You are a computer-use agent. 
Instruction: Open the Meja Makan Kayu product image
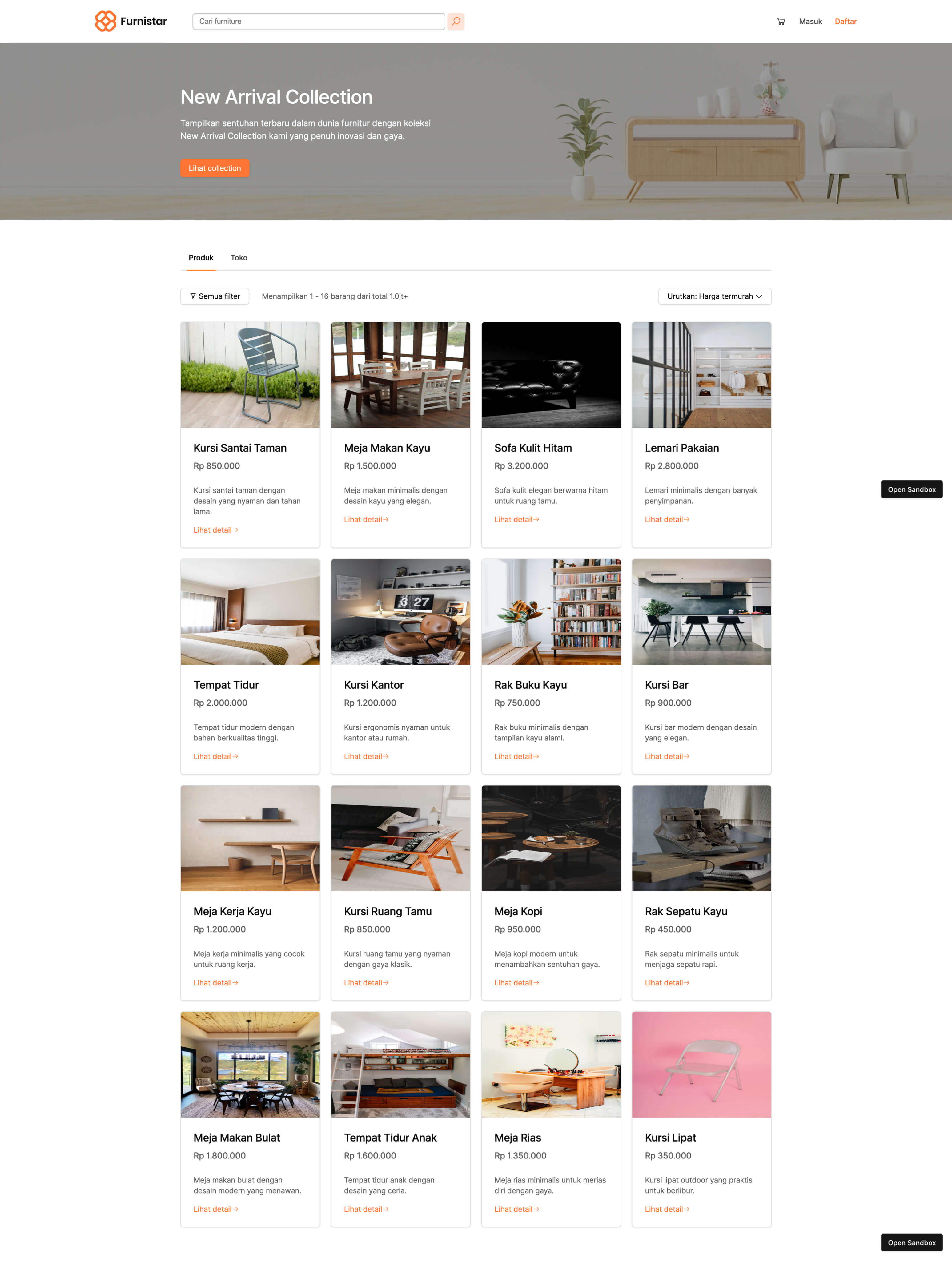[401, 375]
